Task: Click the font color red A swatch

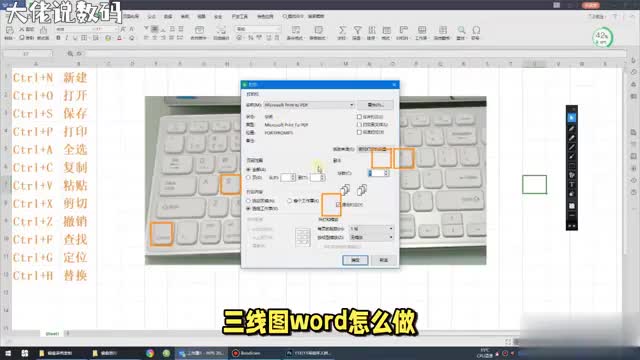Action: click(119, 38)
